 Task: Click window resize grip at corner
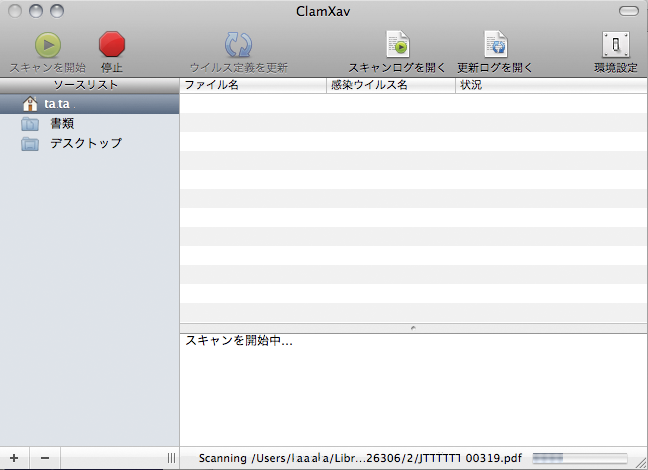(x=641, y=463)
